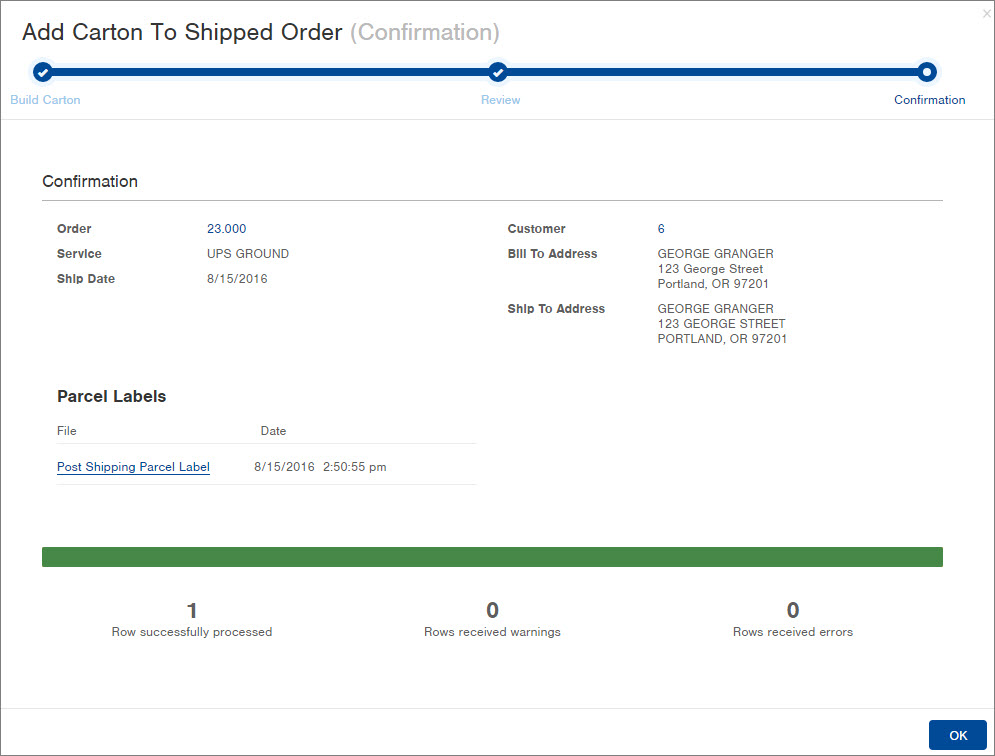Image resolution: width=995 pixels, height=756 pixels.
Task: Click the Parcel Labels heading
Action: click(112, 396)
